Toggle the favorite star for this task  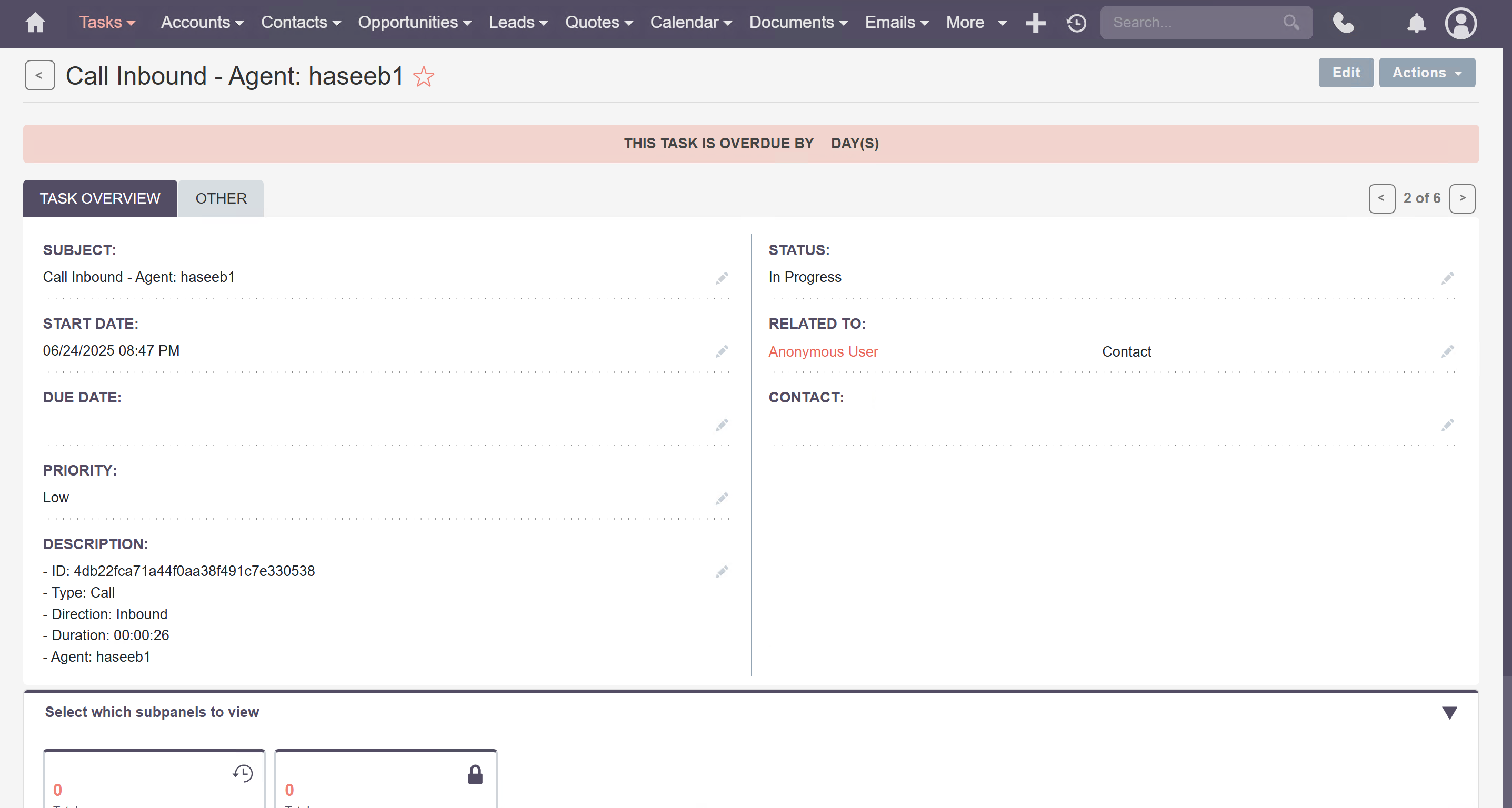[424, 77]
